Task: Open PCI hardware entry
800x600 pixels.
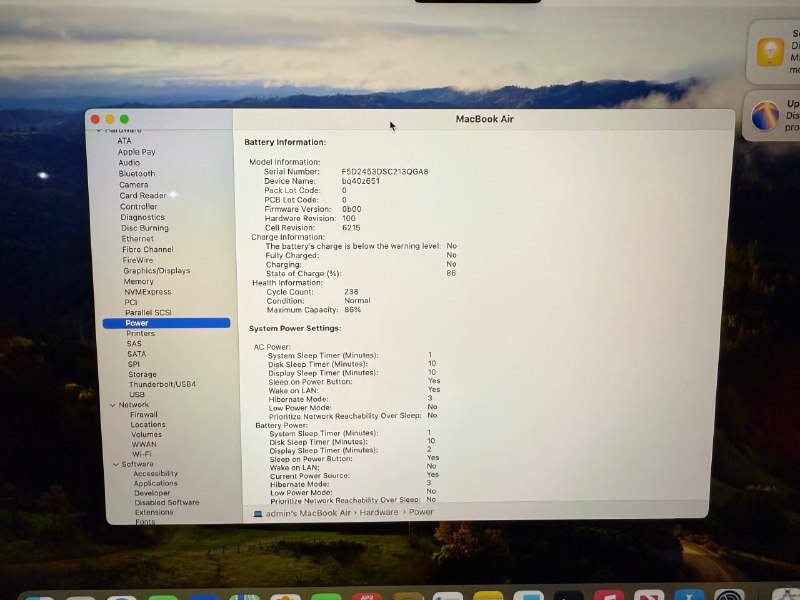Action: 131,302
